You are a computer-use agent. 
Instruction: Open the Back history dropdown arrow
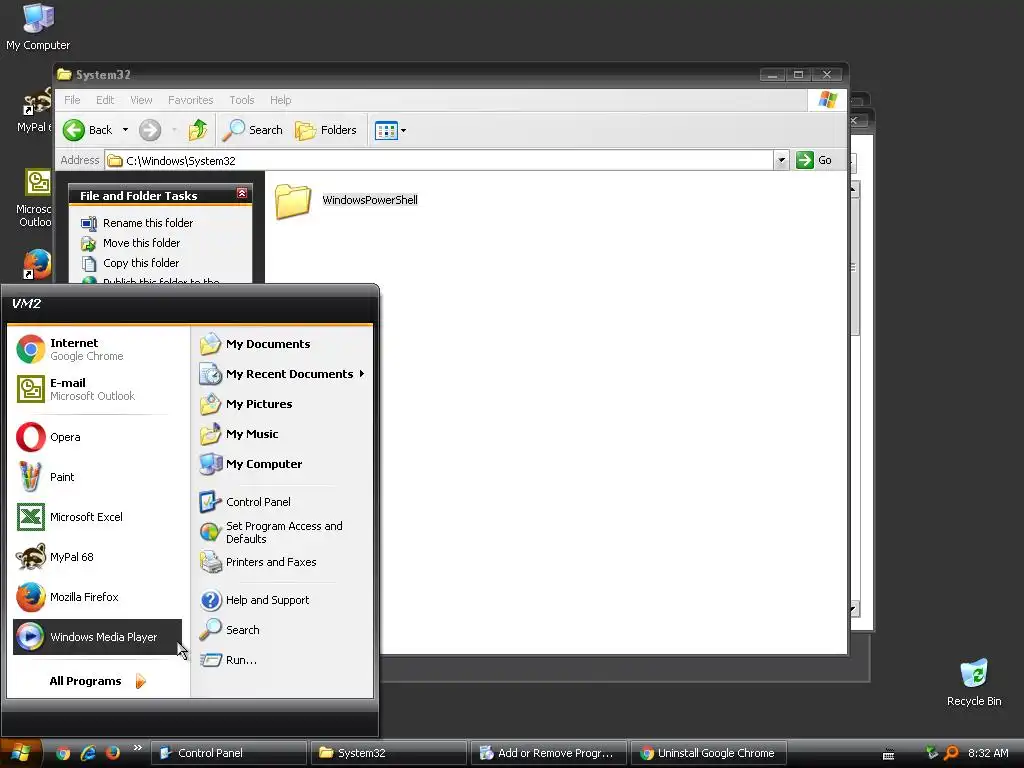click(x=125, y=130)
